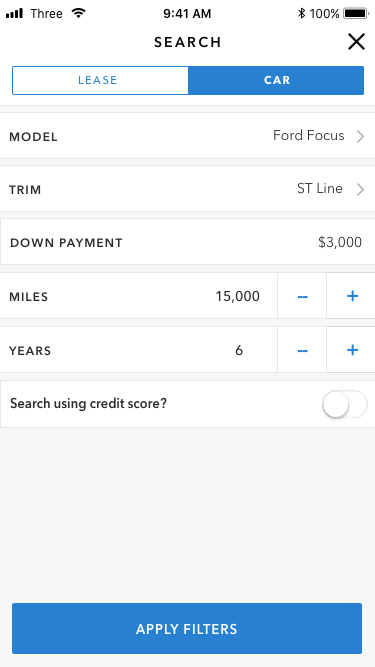Toggle the credit score search switch
The height and width of the screenshot is (667, 375).
[344, 404]
